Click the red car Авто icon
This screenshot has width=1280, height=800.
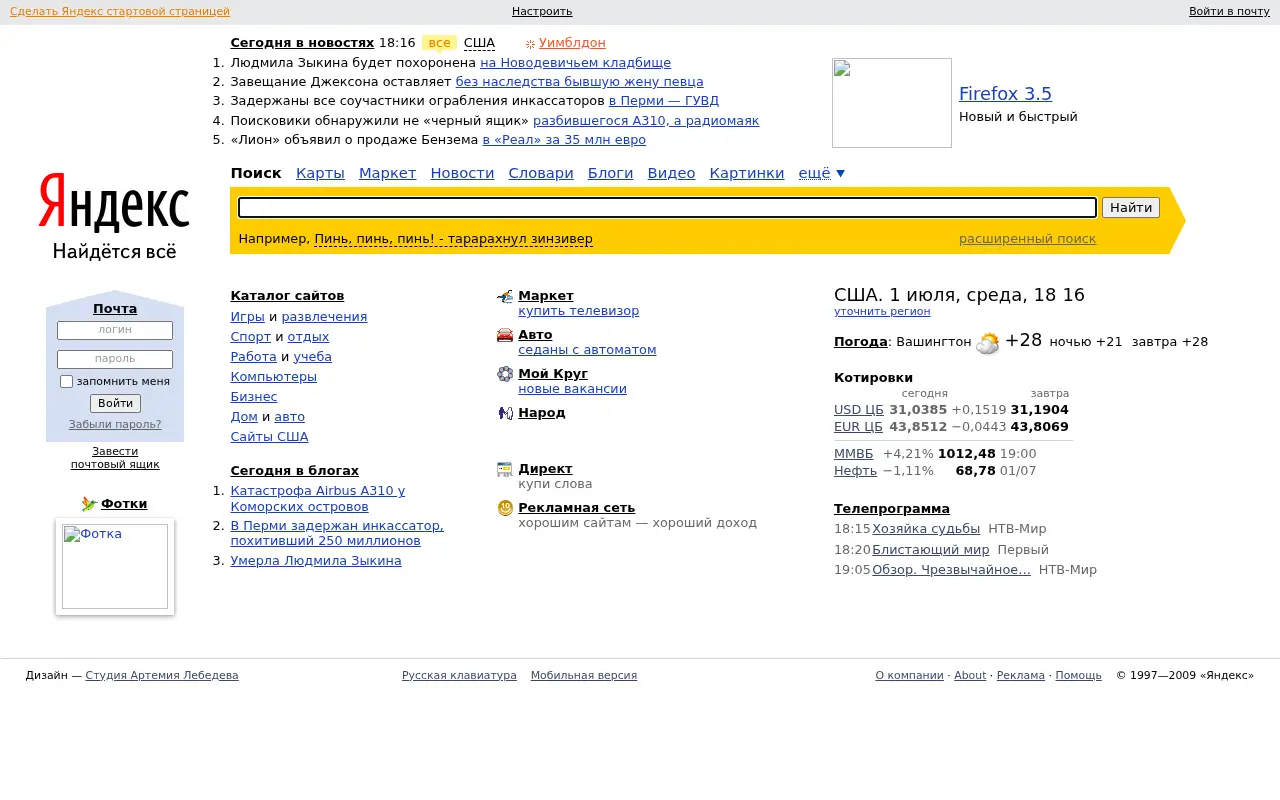click(x=505, y=335)
